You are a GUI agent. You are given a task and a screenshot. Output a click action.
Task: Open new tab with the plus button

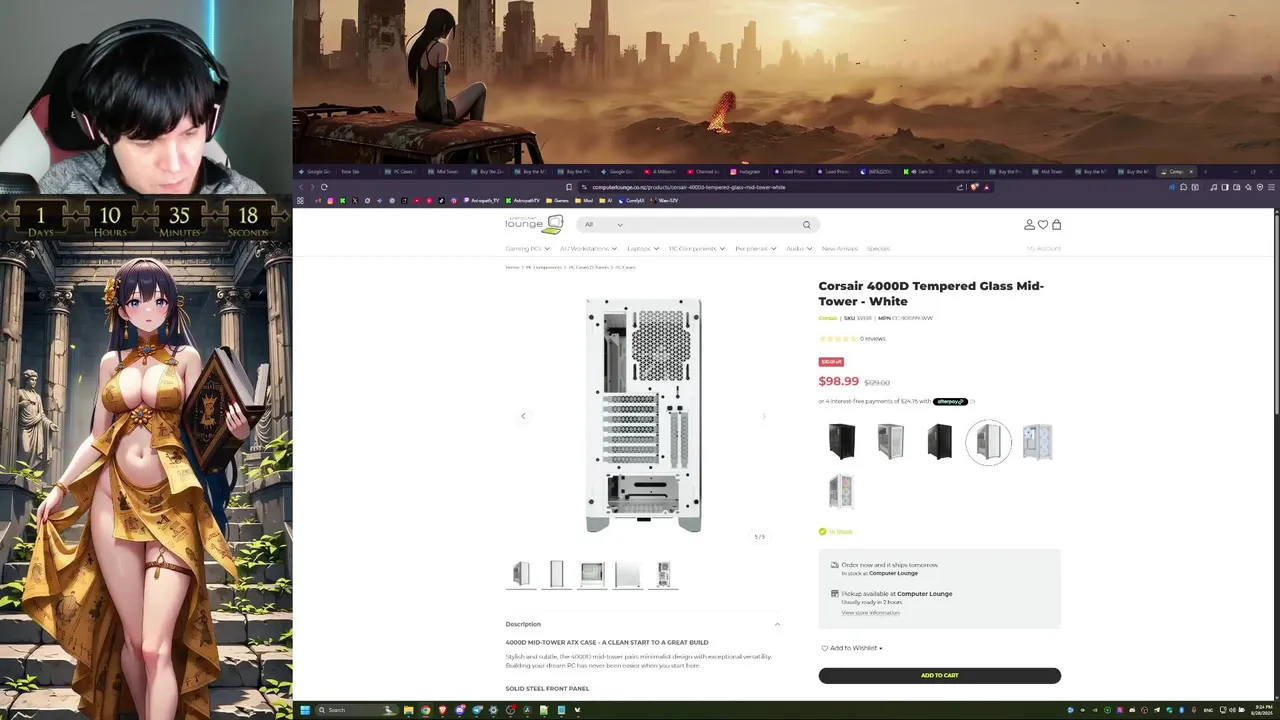tap(1205, 171)
